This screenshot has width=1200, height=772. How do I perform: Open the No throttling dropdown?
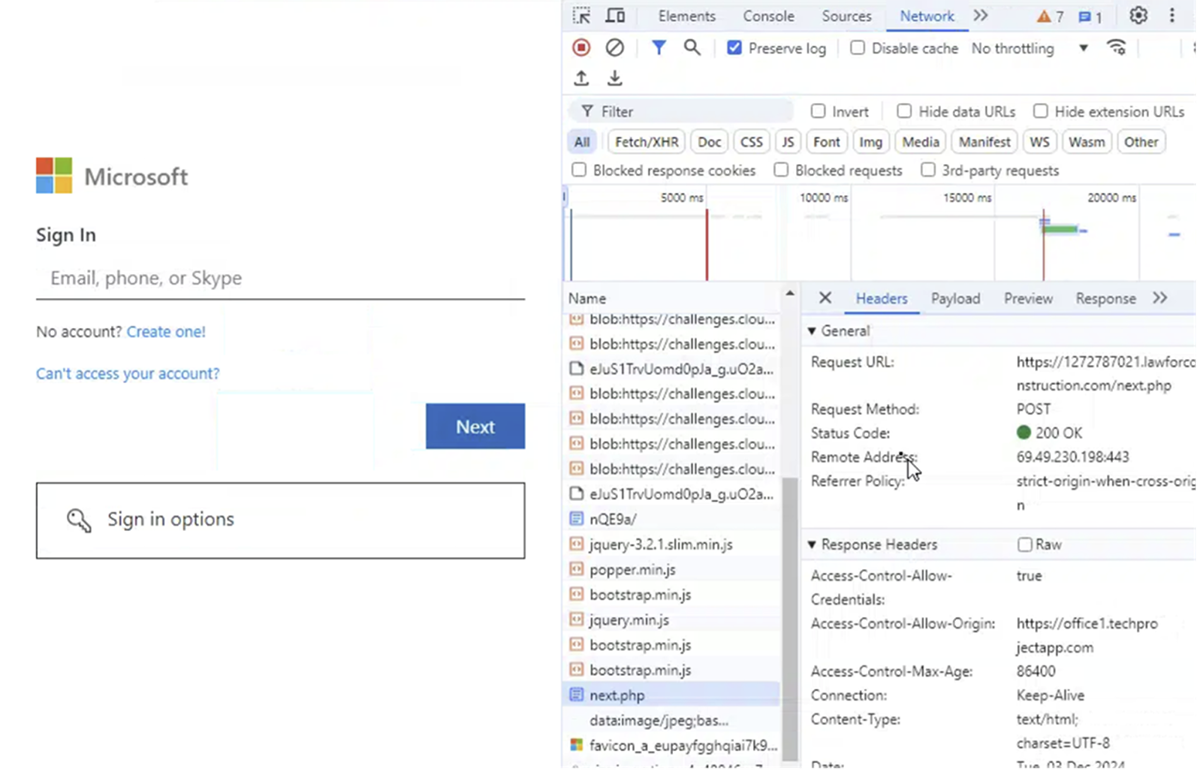(1030, 48)
